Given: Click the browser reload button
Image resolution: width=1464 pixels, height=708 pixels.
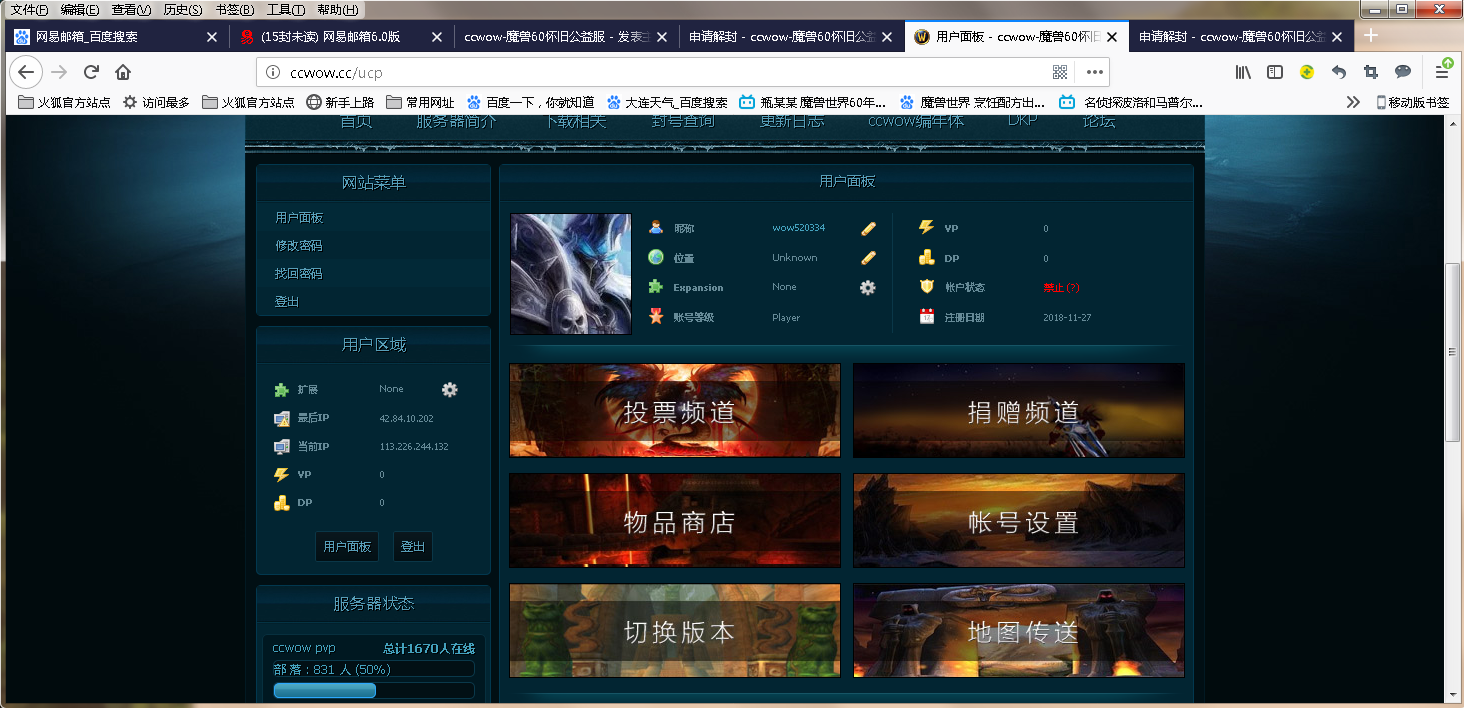Looking at the screenshot, I should tap(91, 72).
